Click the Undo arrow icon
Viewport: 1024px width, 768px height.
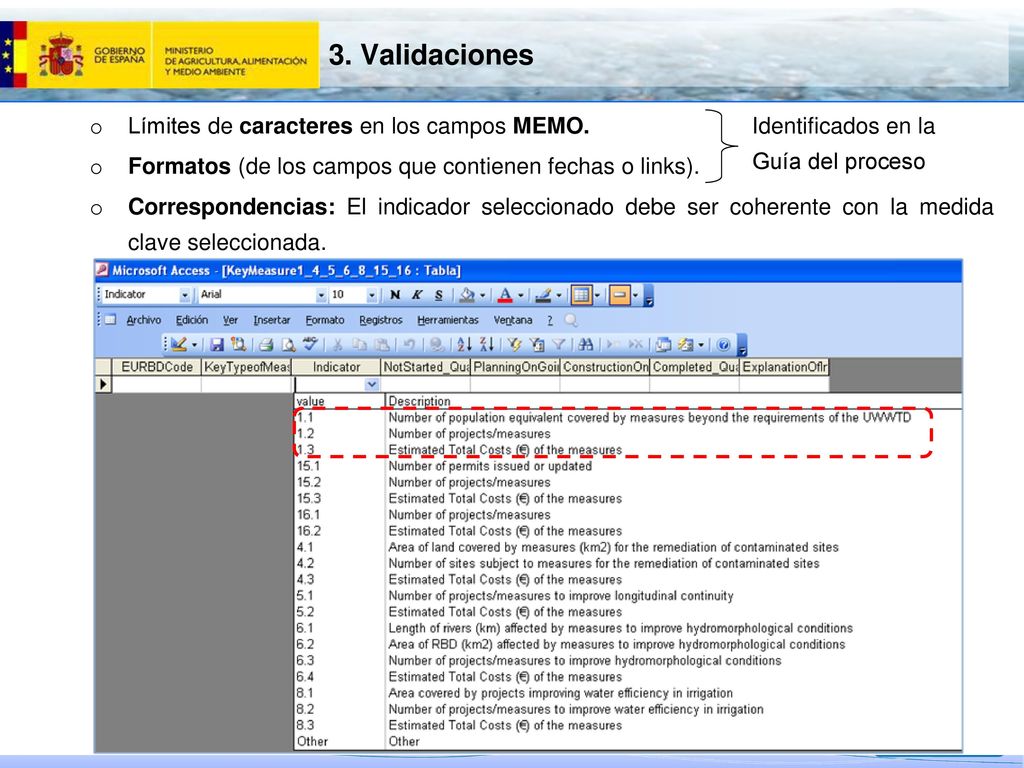click(x=409, y=344)
